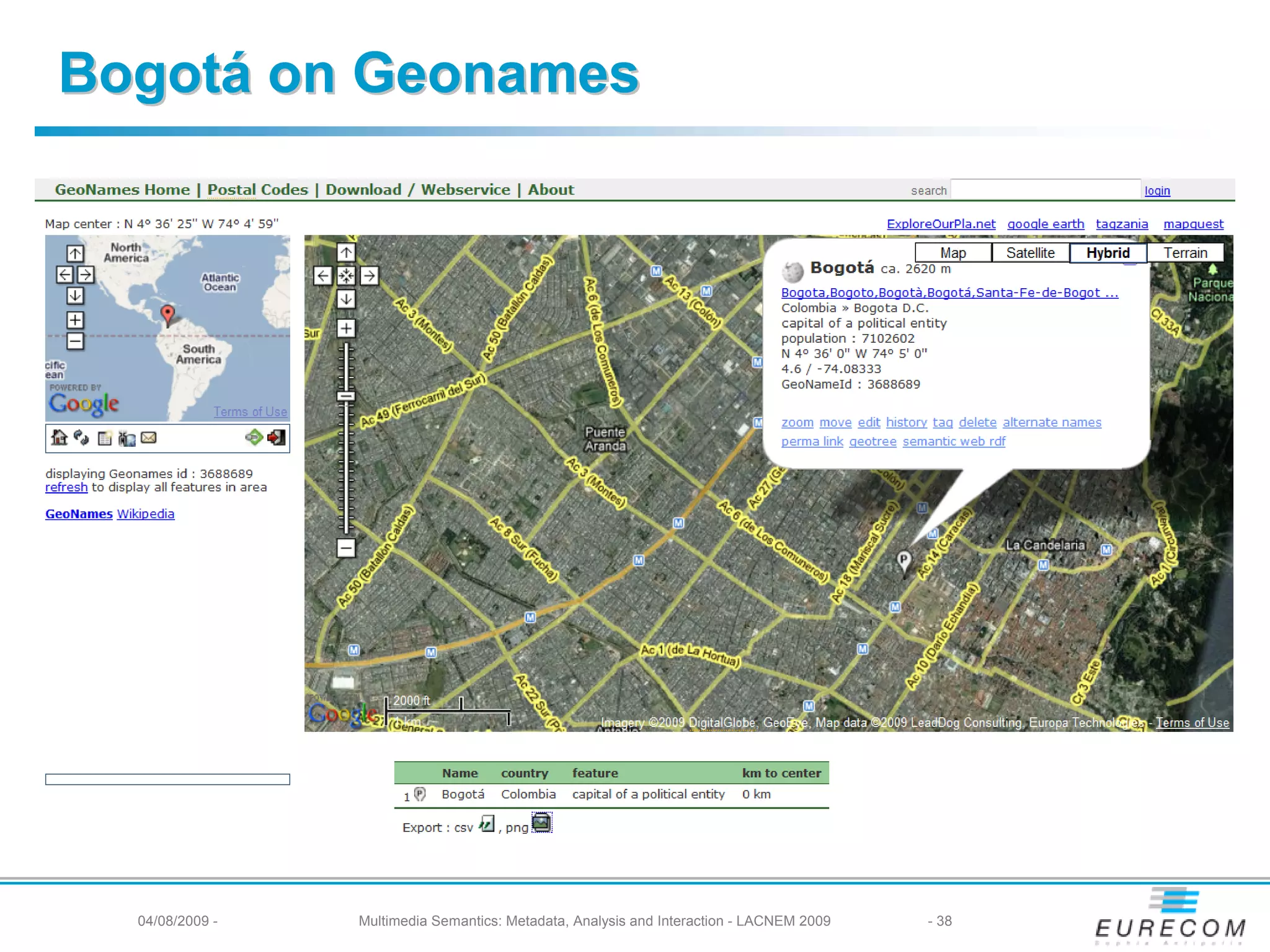This screenshot has width=1270, height=952.
Task: Open the ExploreOurPla.net link
Action: point(941,224)
